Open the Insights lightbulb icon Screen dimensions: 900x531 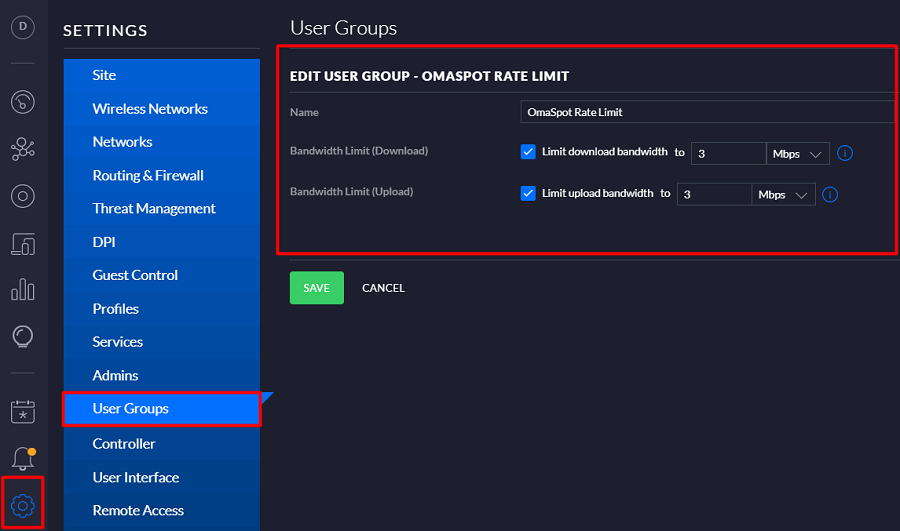click(22, 336)
